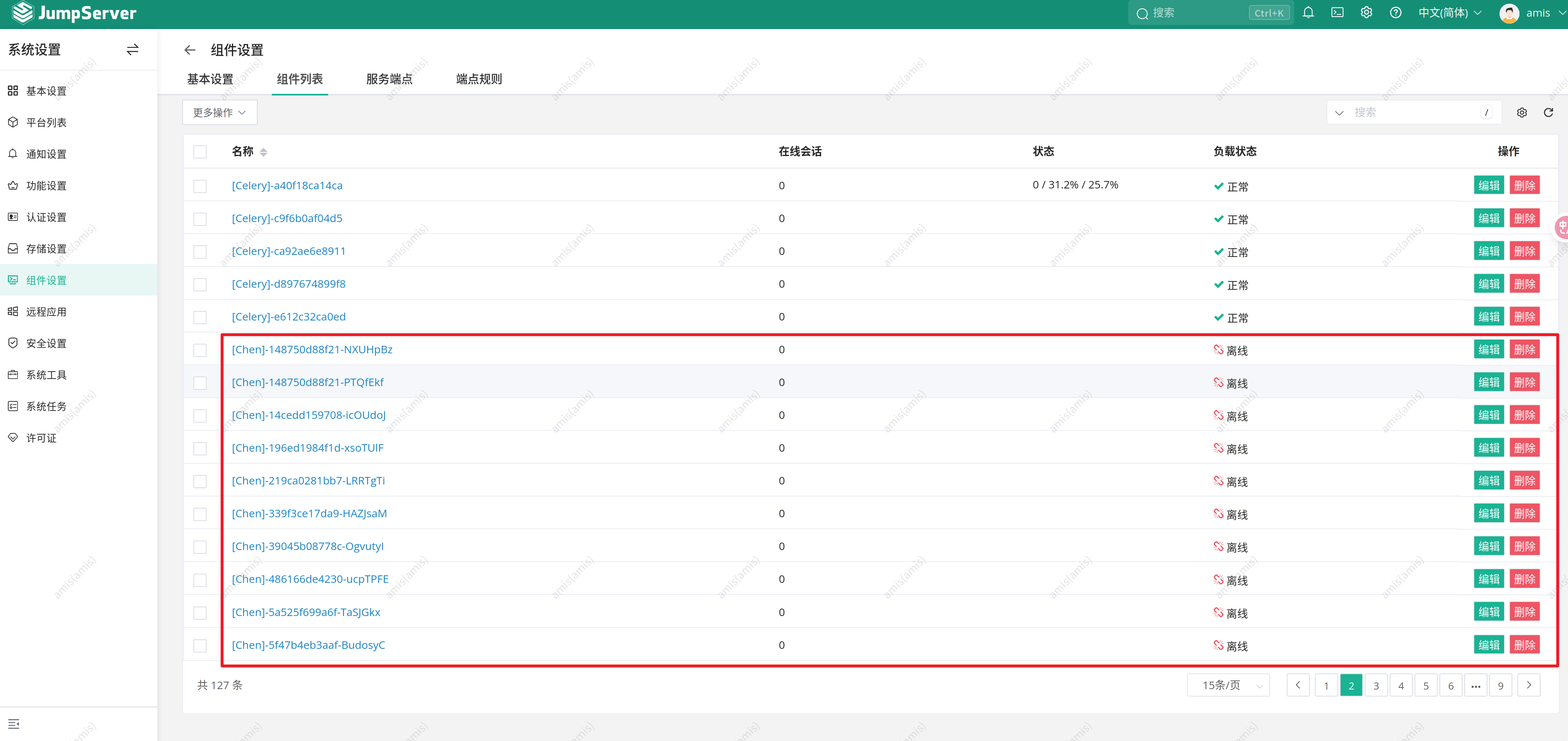Open the help question mark icon
The image size is (1568, 741).
click(x=1396, y=13)
